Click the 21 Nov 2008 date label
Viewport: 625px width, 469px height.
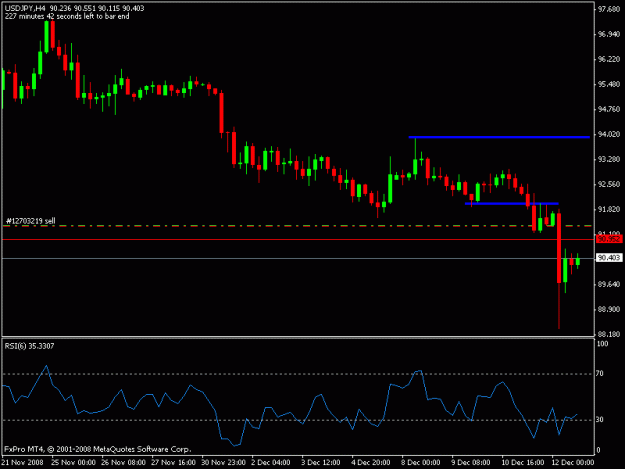pyautogui.click(x=22, y=462)
